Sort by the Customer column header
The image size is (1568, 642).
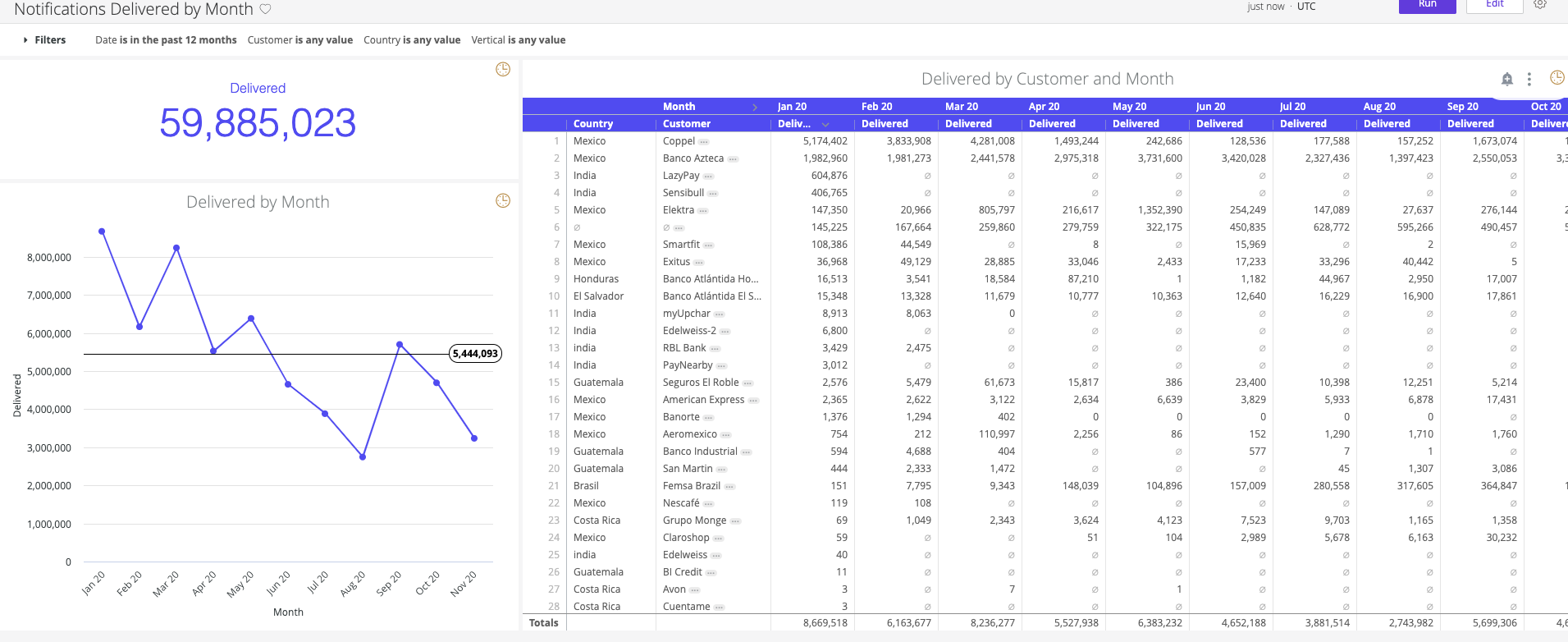[687, 124]
